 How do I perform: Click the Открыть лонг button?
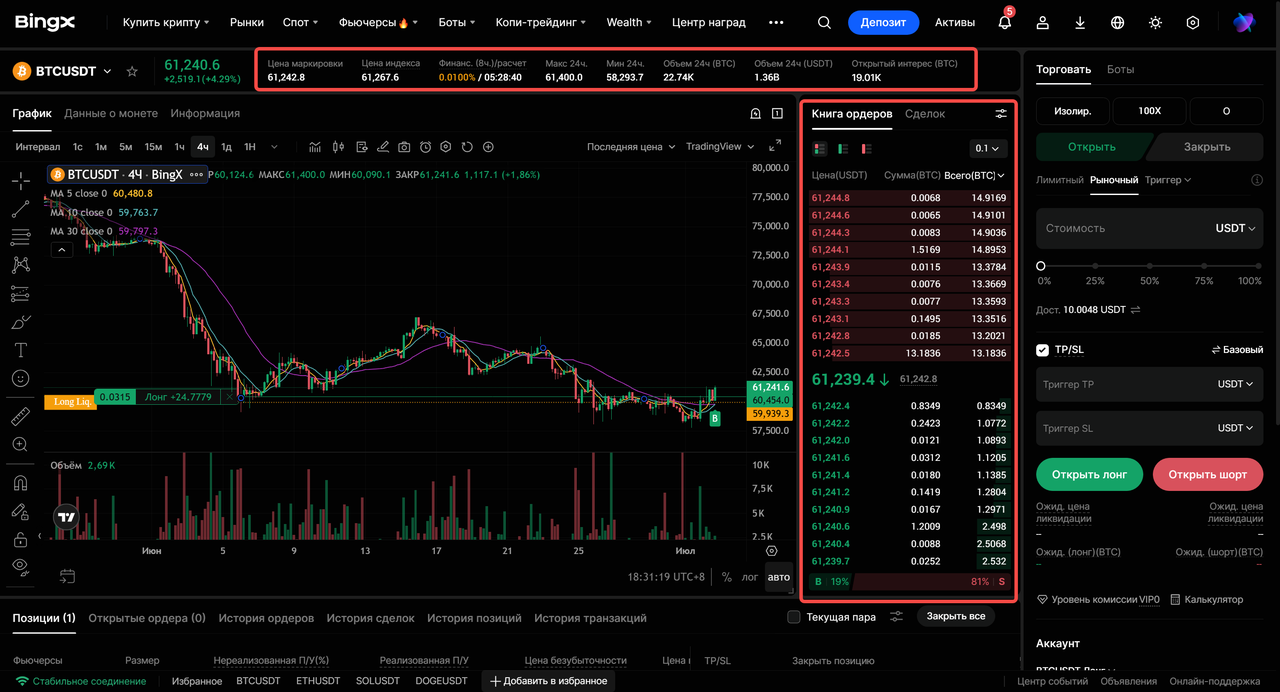(1089, 474)
